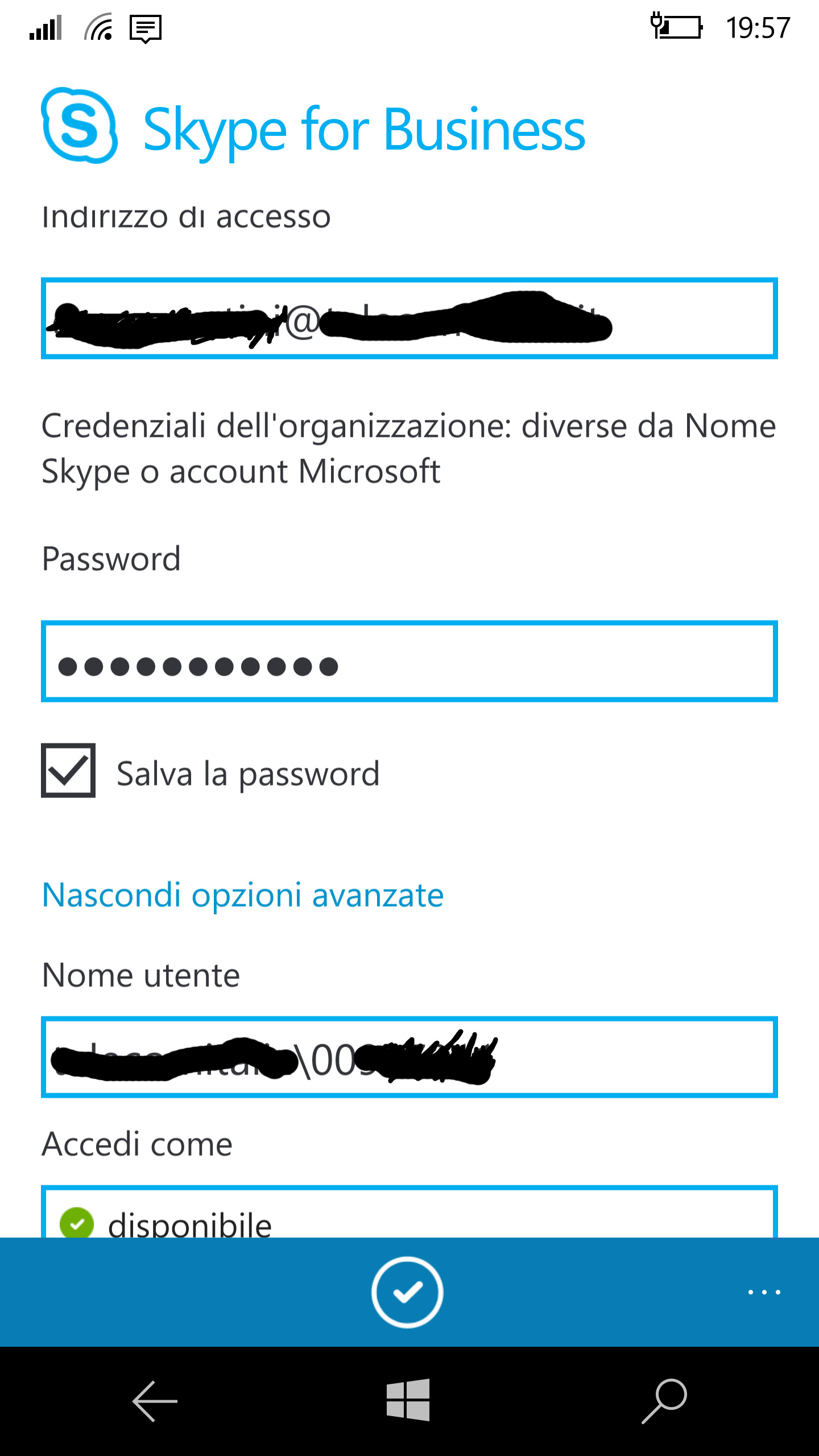Tap the clock showing 19:57
The image size is (819, 1456).
758,28
